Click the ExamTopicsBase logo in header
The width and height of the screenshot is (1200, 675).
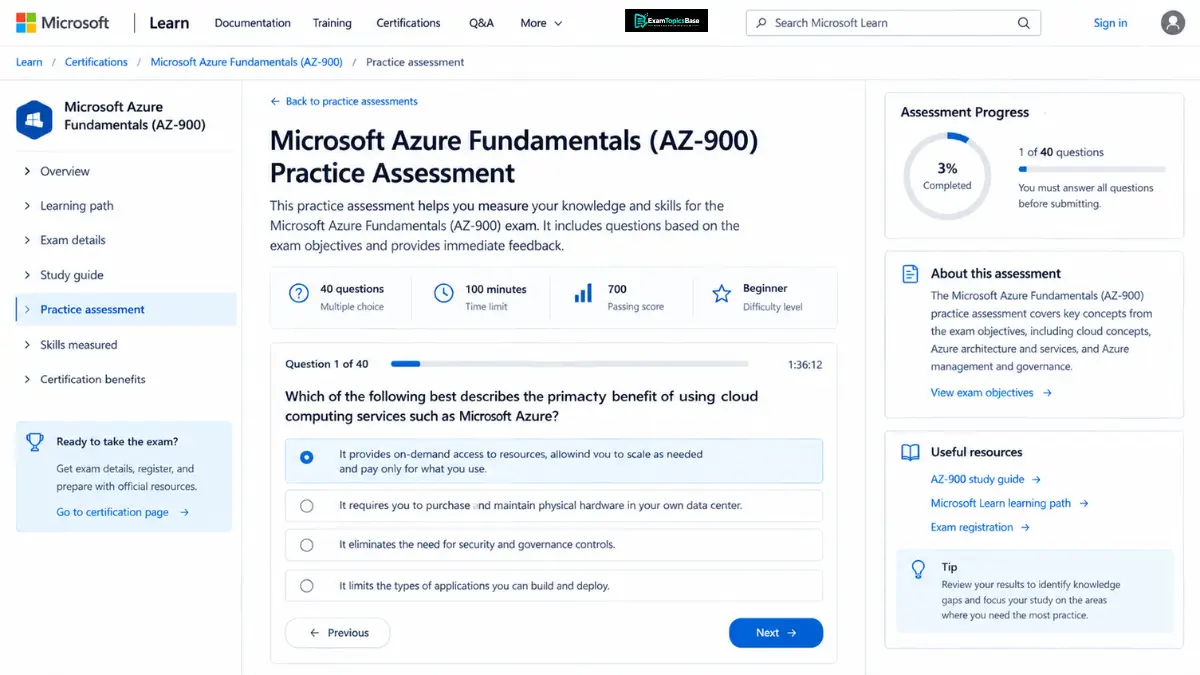pyautogui.click(x=666, y=21)
